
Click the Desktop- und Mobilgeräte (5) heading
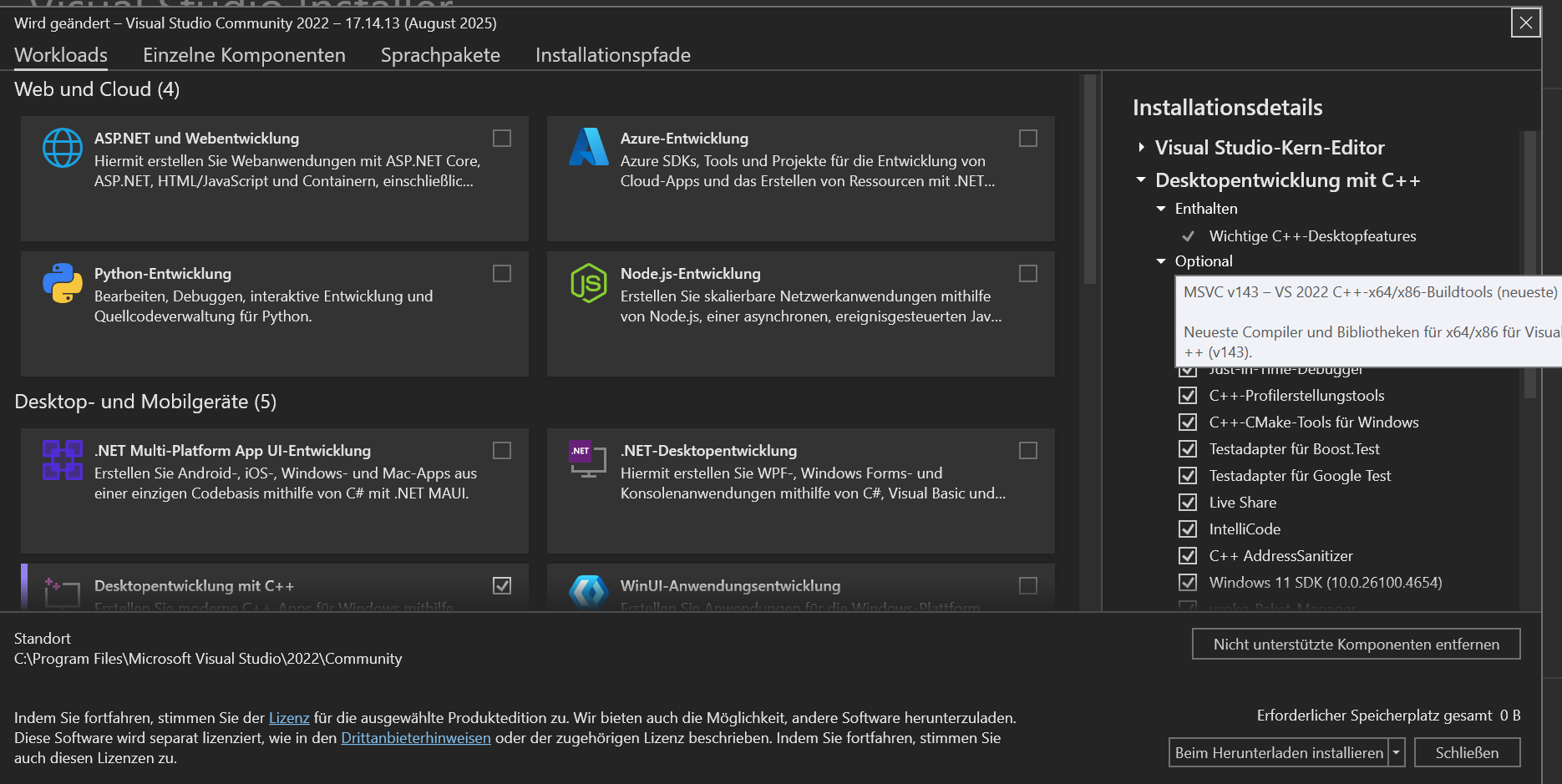click(145, 402)
